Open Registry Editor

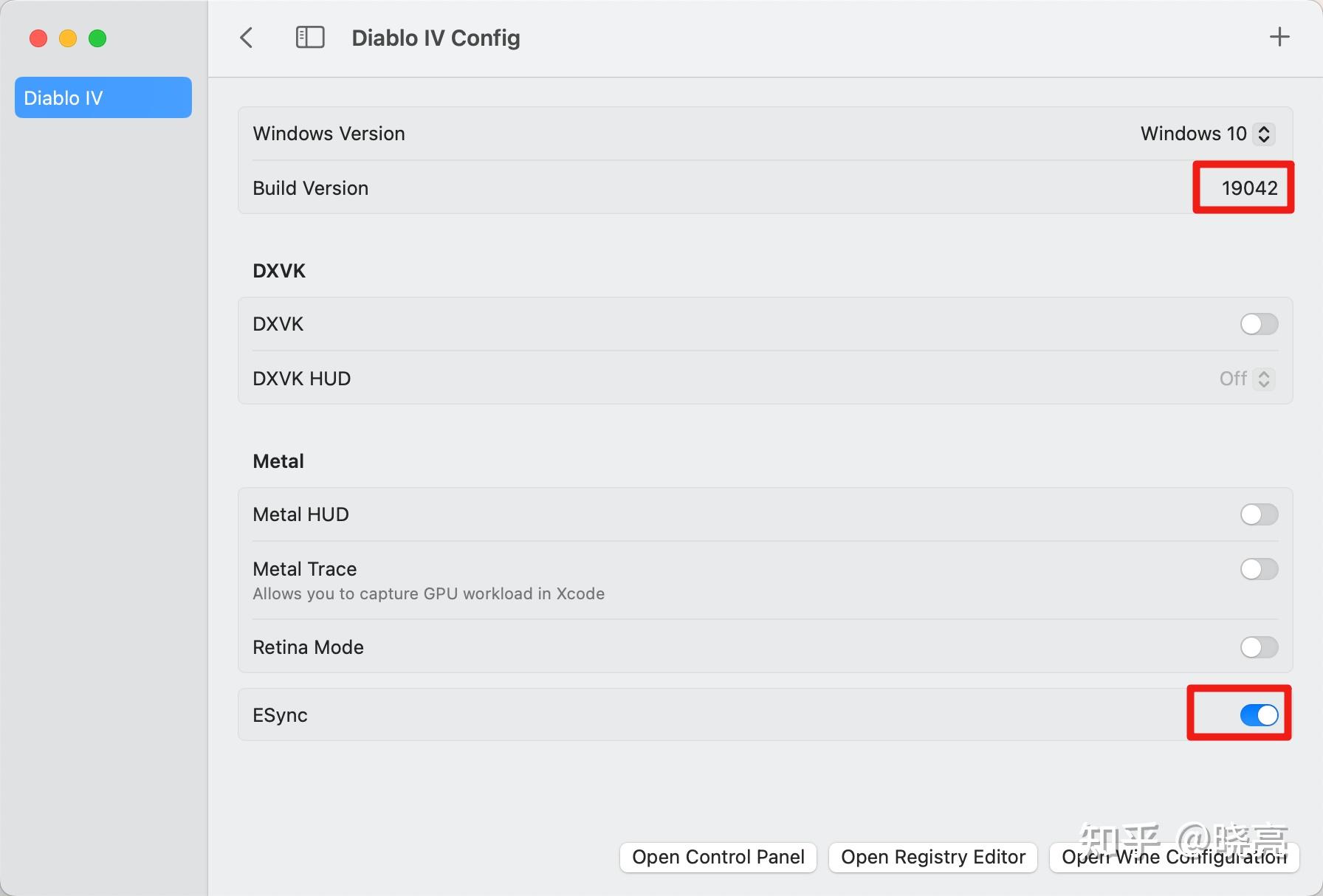tap(933, 857)
